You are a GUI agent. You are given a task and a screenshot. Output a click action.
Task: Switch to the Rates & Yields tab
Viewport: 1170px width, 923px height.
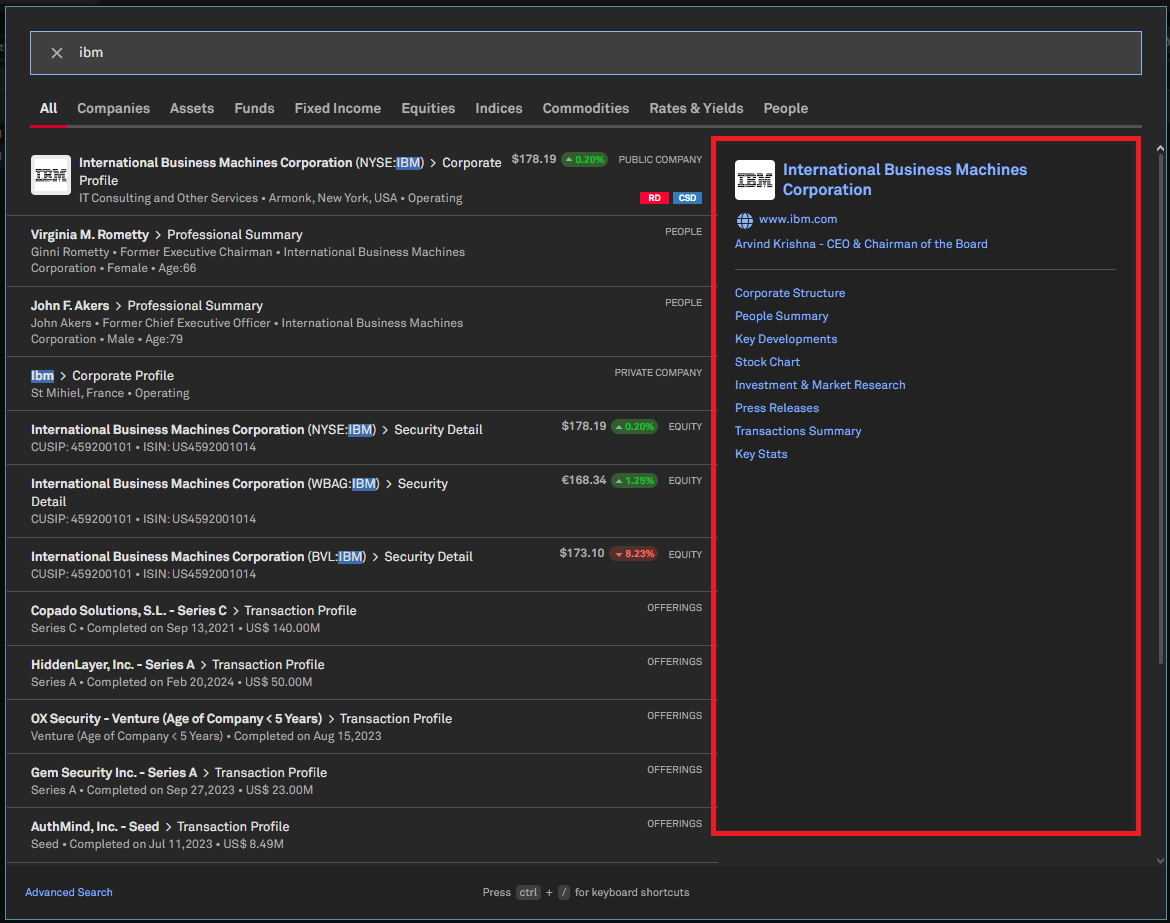[696, 108]
